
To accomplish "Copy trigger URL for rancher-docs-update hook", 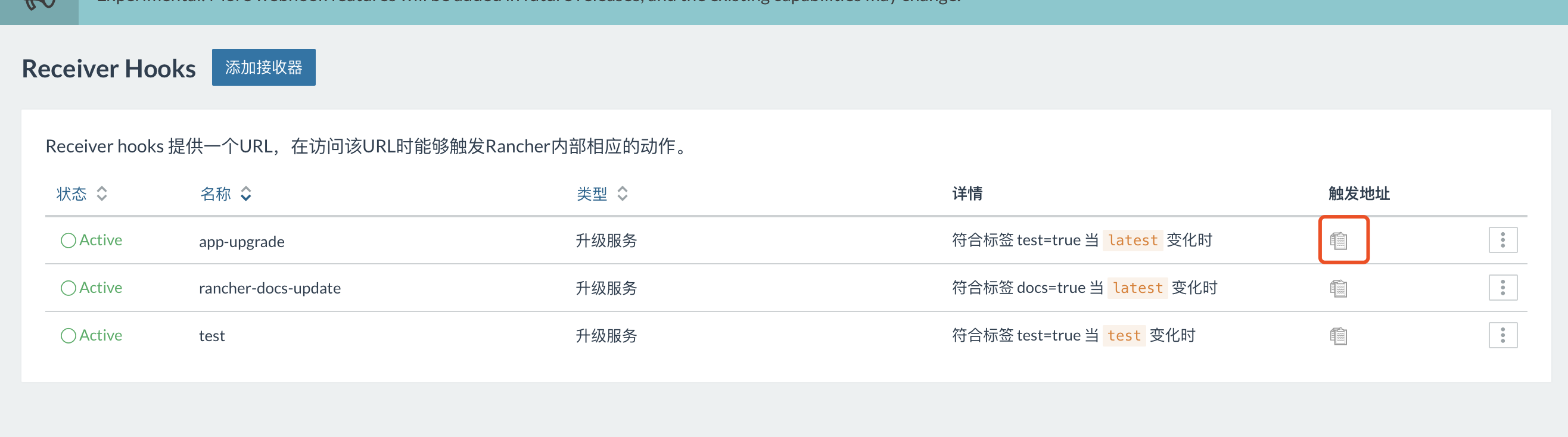I will [1338, 288].
